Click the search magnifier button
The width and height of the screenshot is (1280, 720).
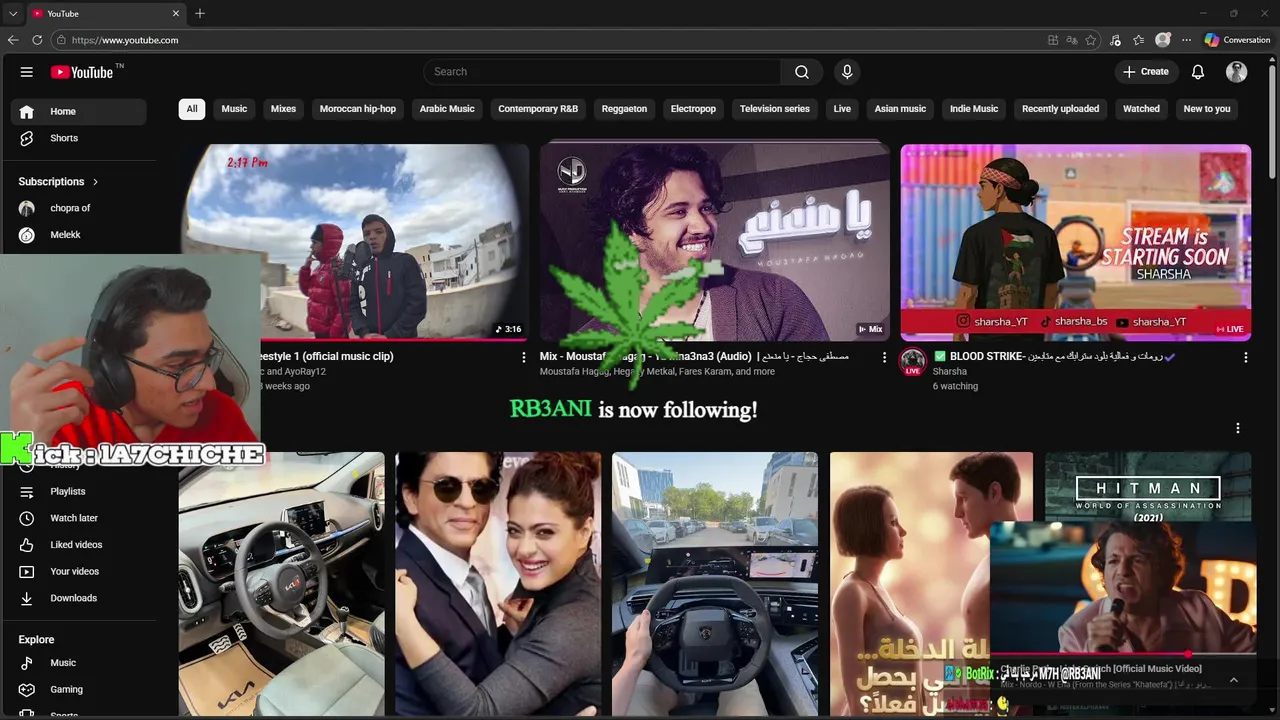click(x=802, y=72)
